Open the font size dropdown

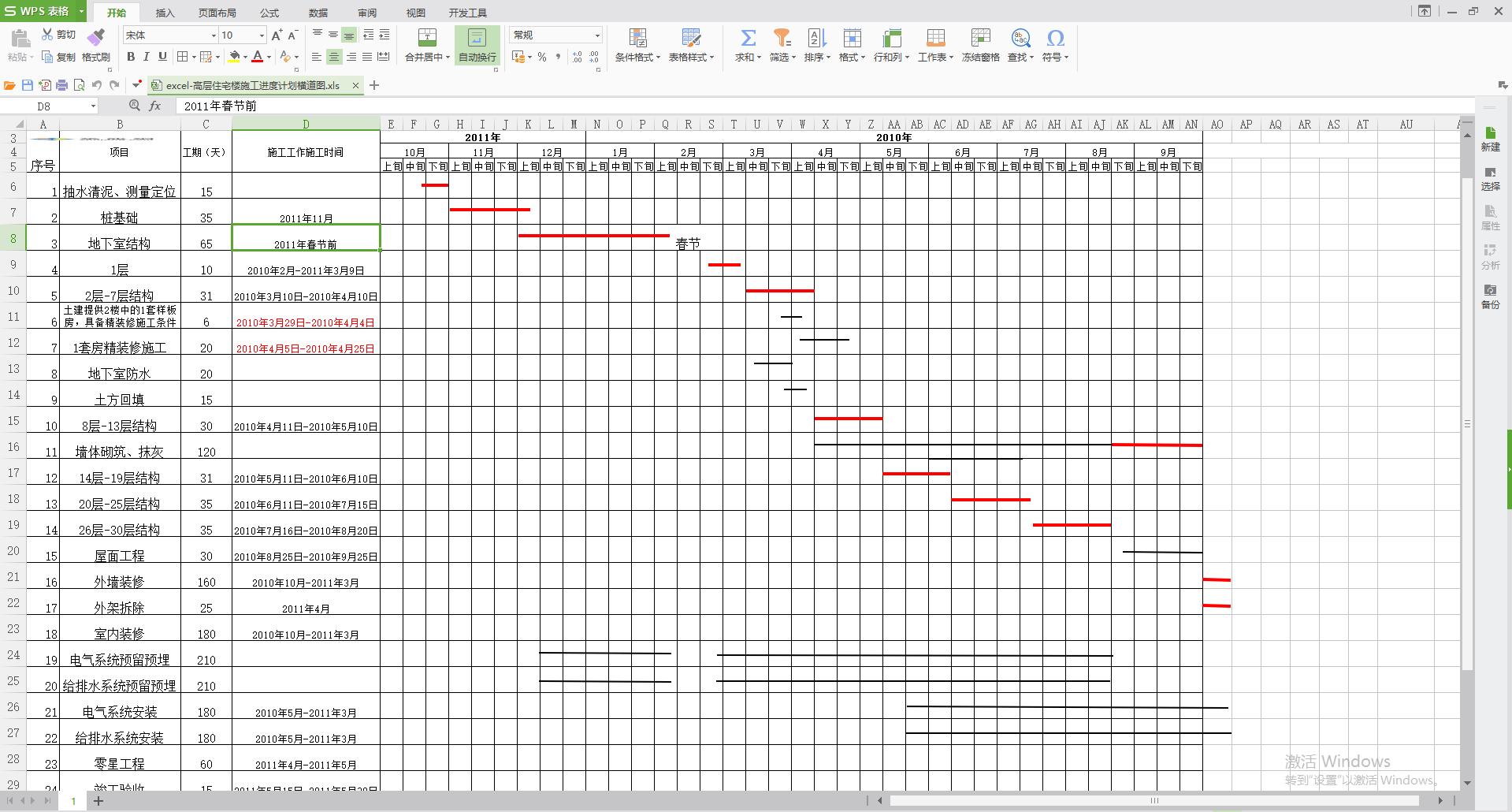pos(262,35)
